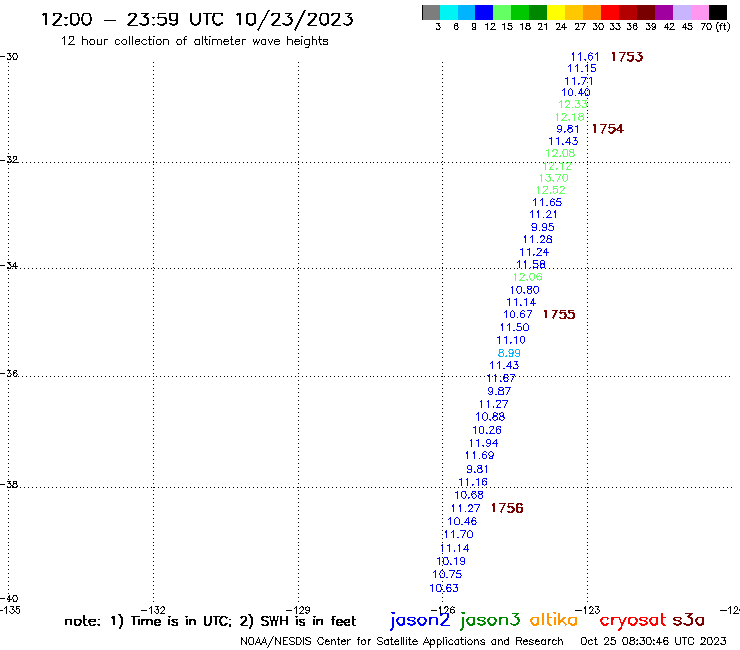Click the wave height value 11.15

coord(582,68)
